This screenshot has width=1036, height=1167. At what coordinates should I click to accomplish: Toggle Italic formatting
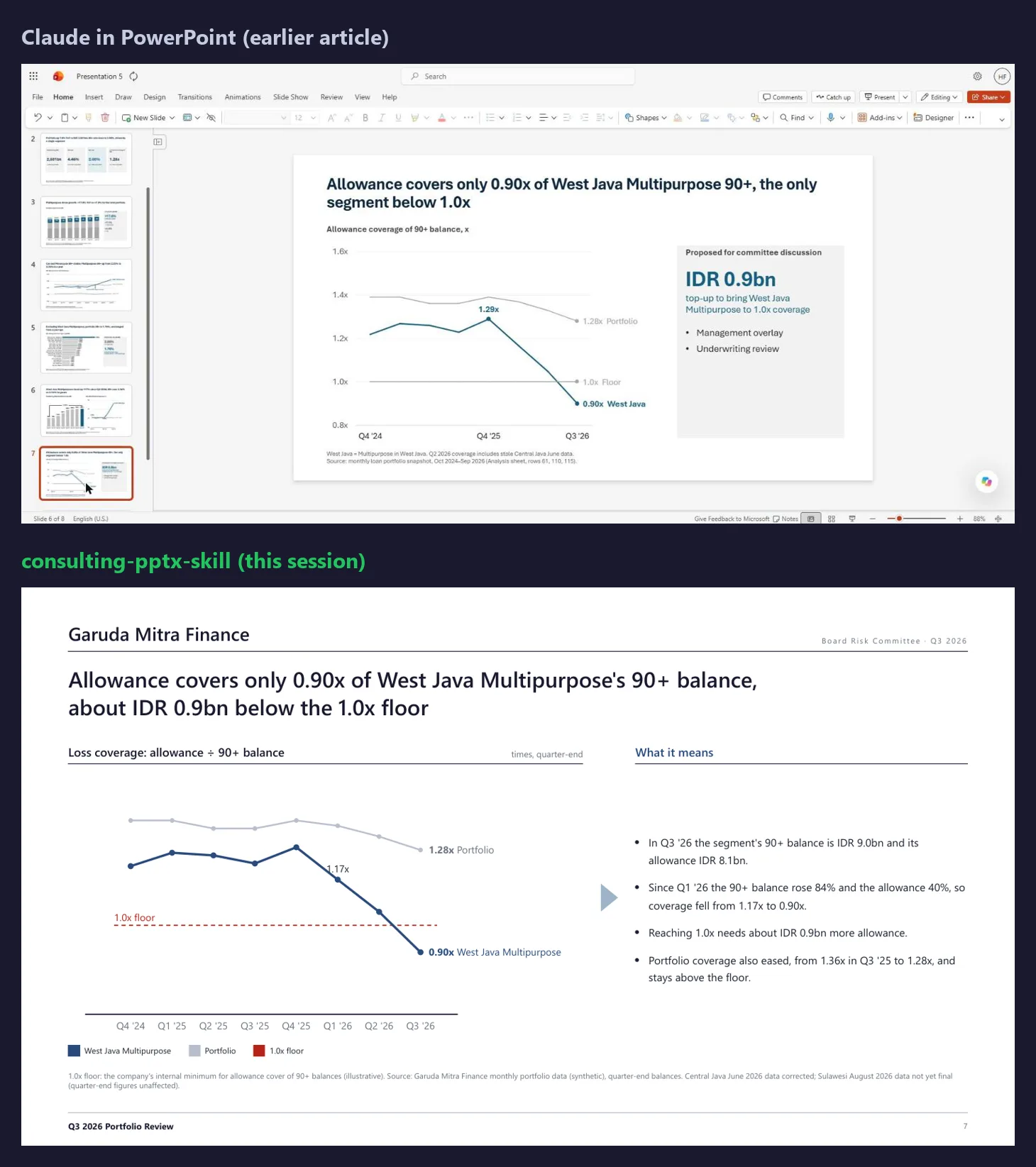tap(382, 118)
